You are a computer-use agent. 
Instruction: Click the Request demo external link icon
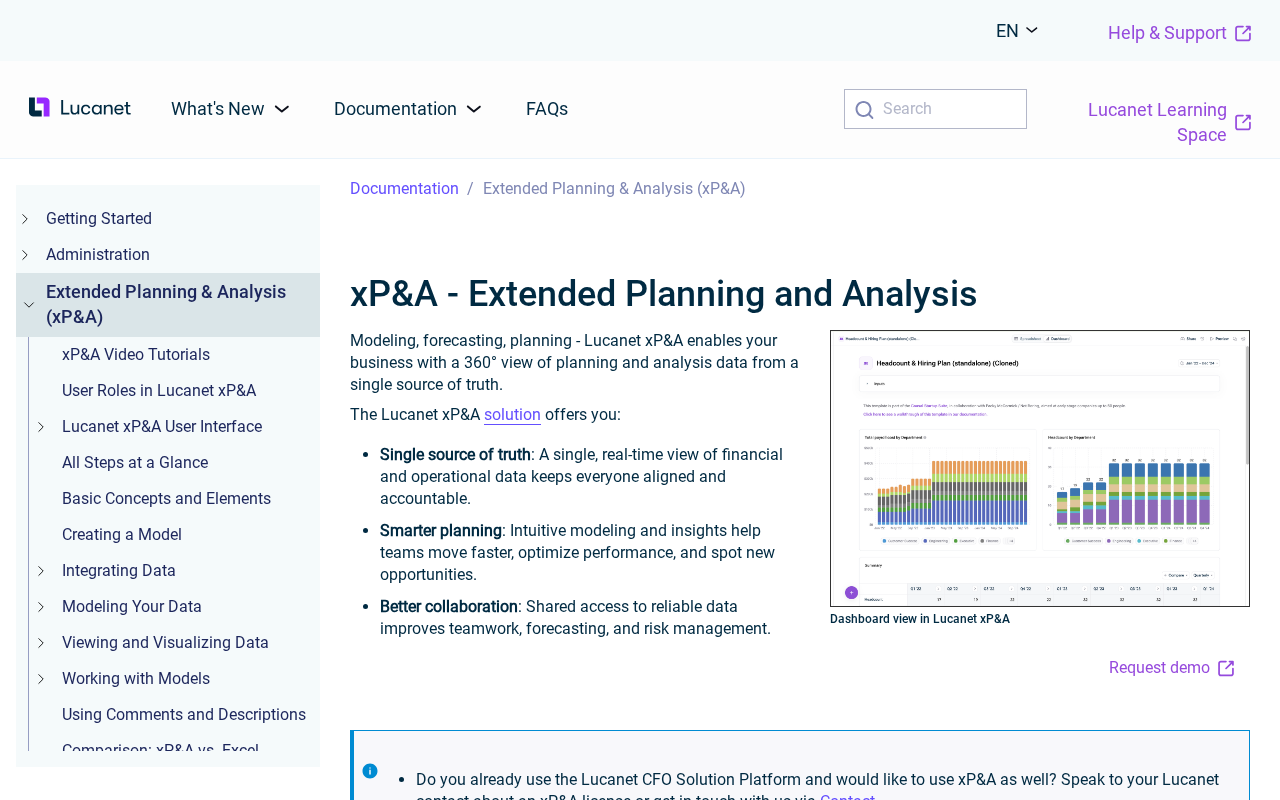(1226, 668)
